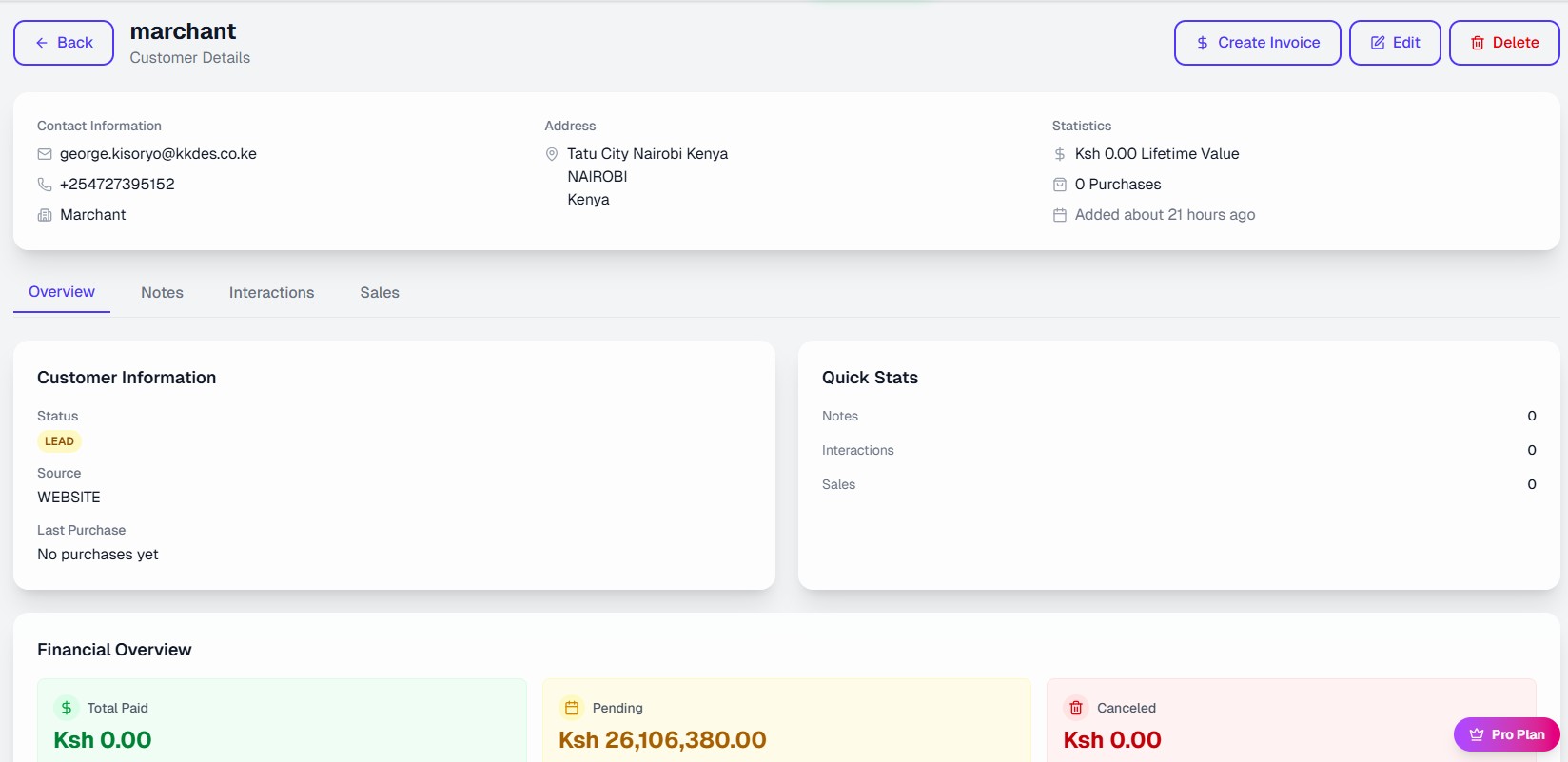This screenshot has height=762, width=1568.
Task: Click the envelope icon beside the email
Action: click(45, 154)
